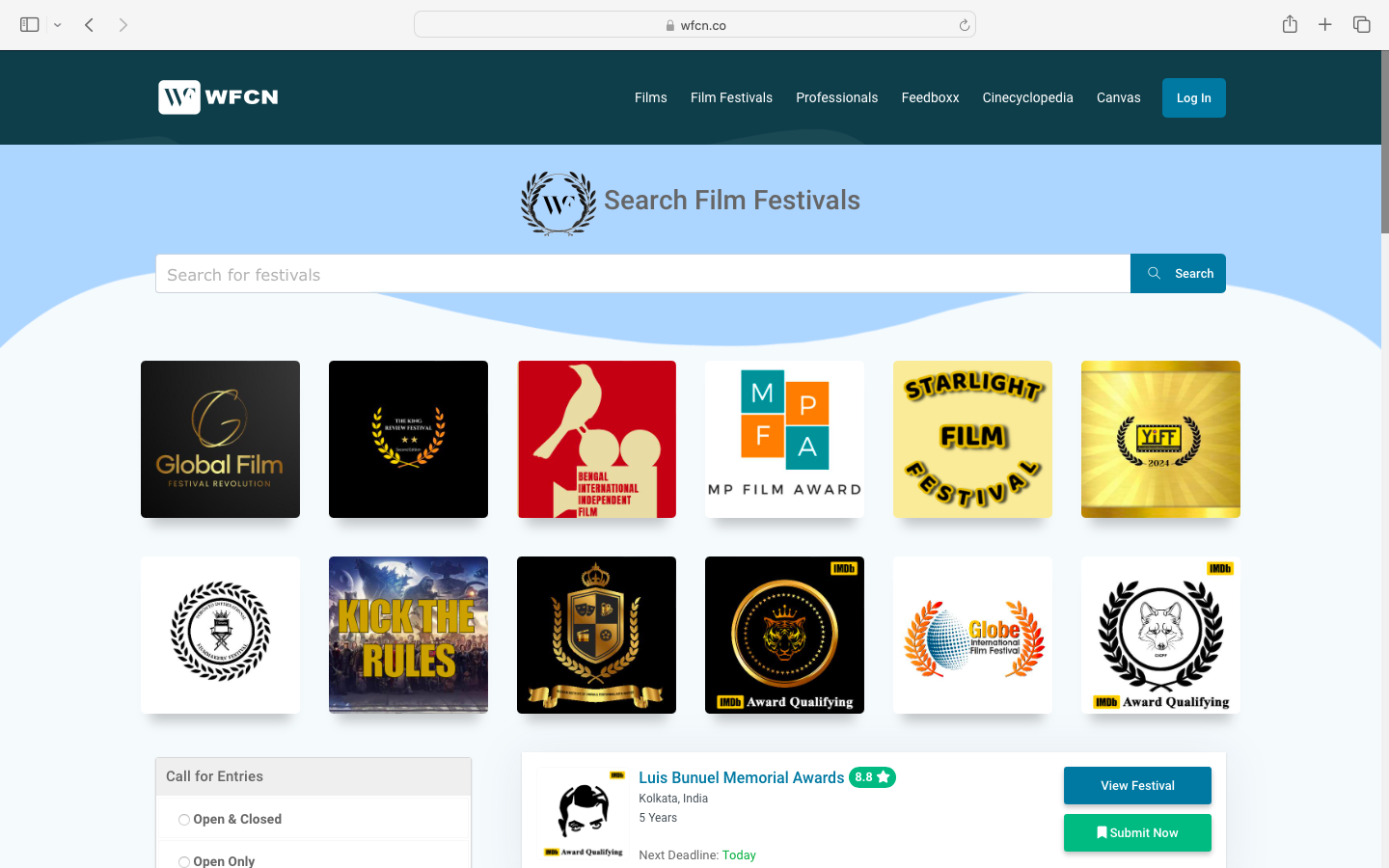Click the fox-crest CICFF festival logo
This screenshot has height=868, width=1389.
(1160, 635)
